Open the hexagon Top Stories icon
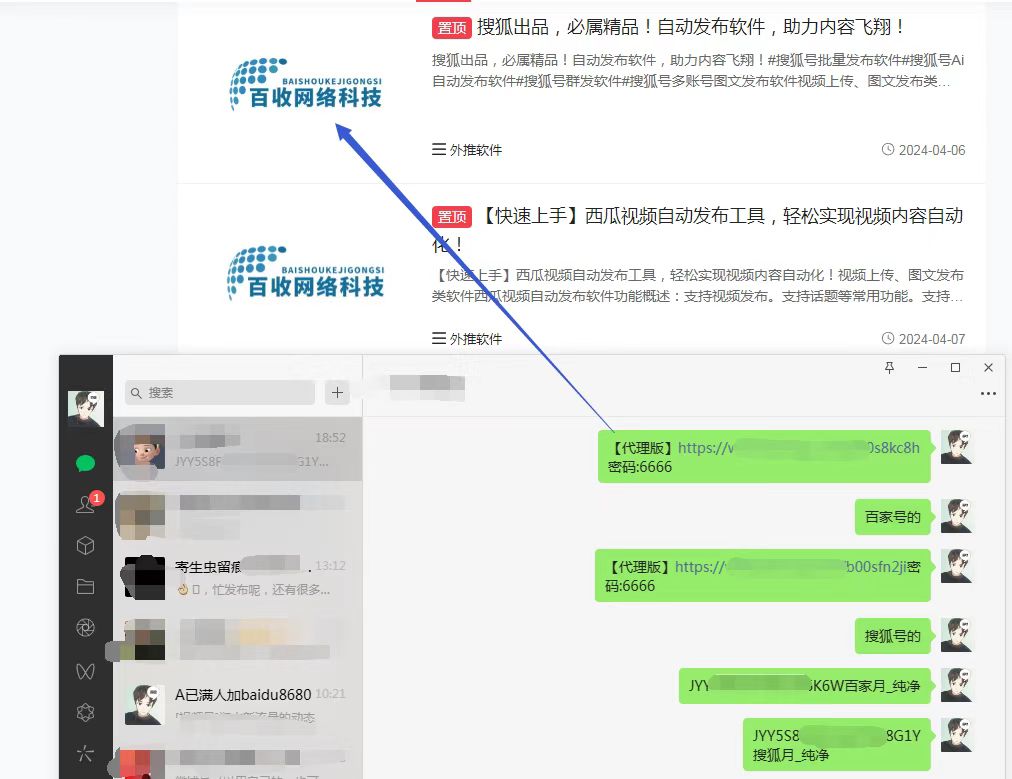Image resolution: width=1012 pixels, height=779 pixels. (x=85, y=713)
